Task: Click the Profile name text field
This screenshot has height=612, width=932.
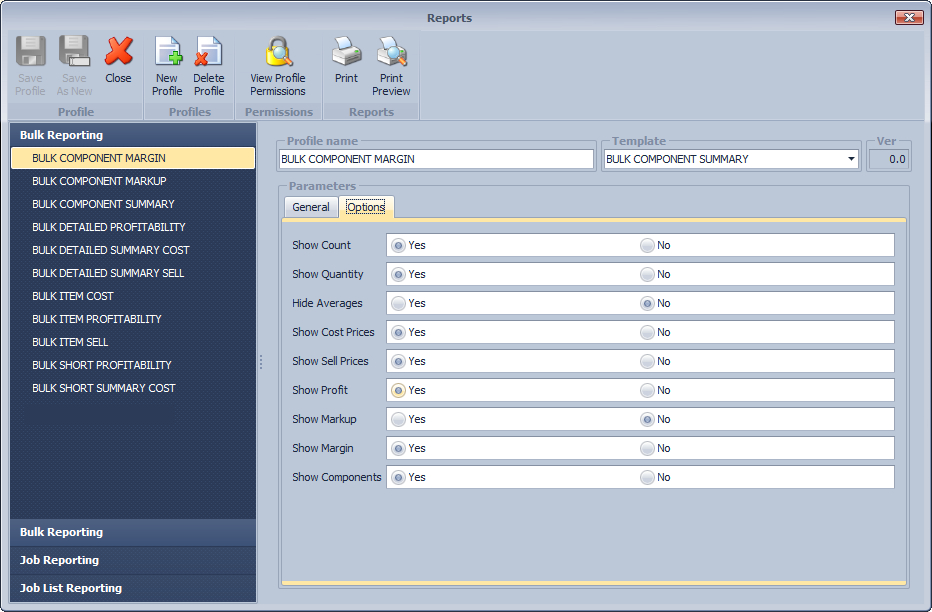Action: click(x=436, y=159)
